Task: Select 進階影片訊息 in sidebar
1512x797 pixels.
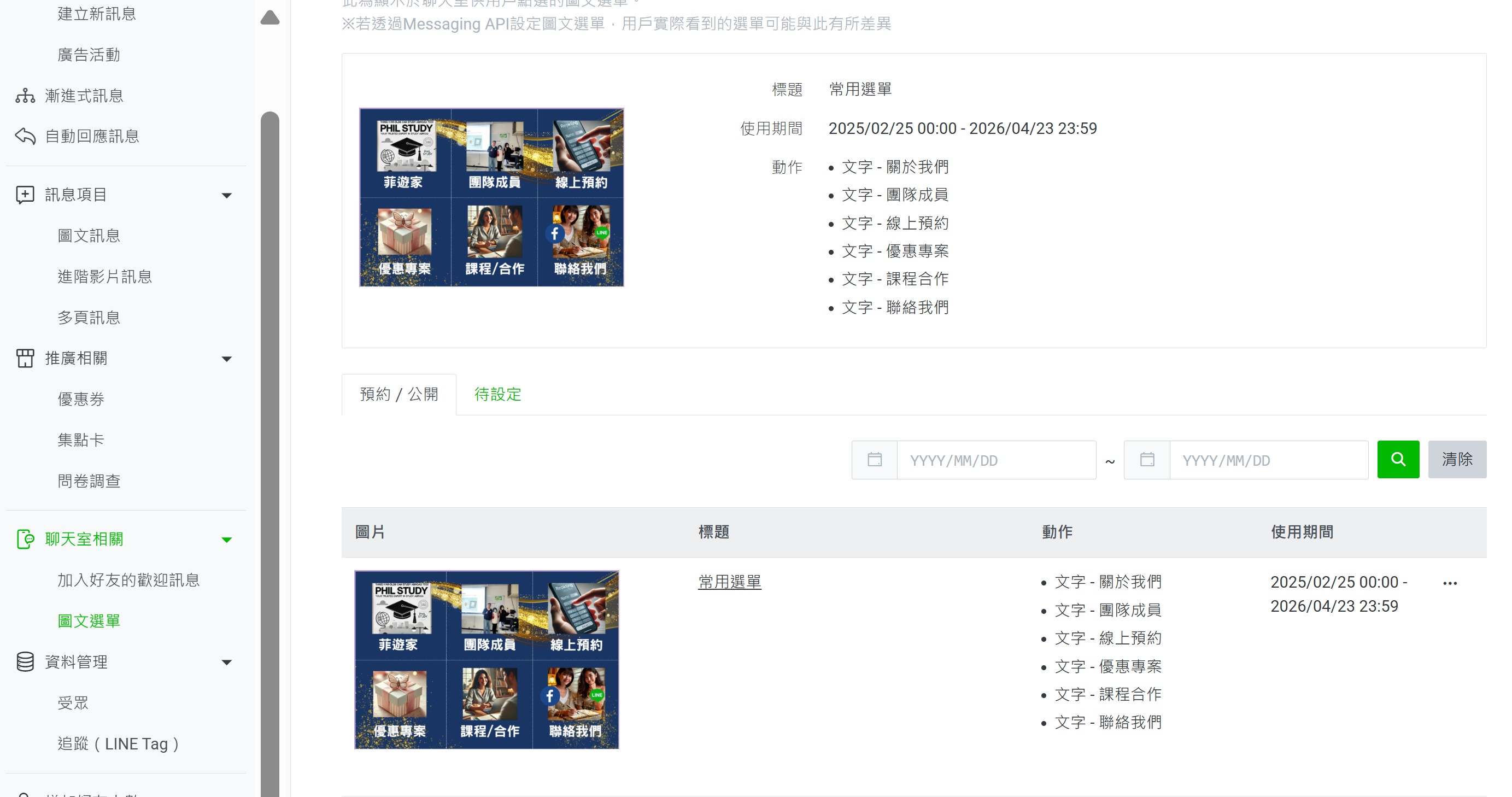Action: coord(105,277)
